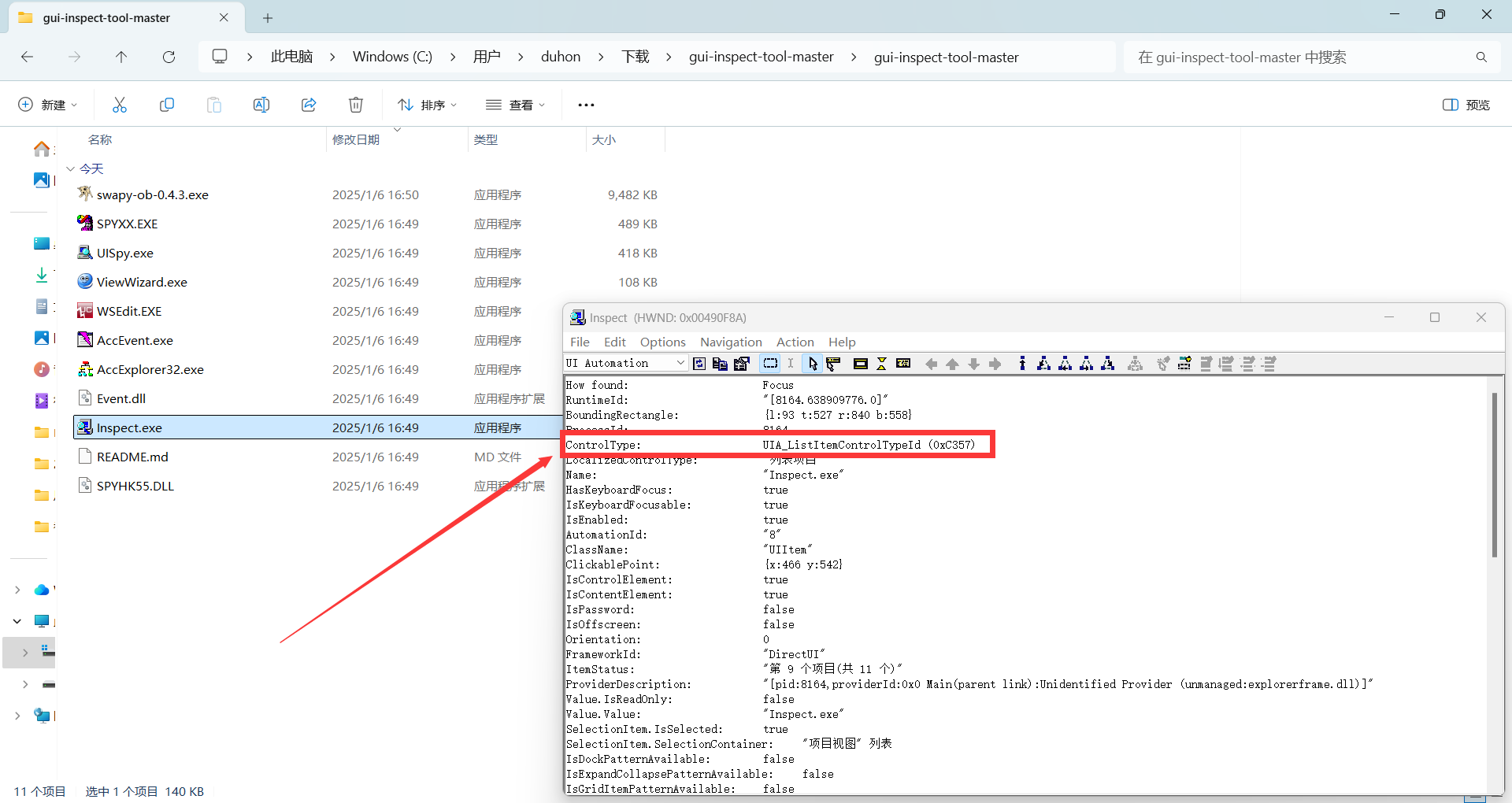
Task: Open Home icon in navigation pane
Action: [x=42, y=149]
